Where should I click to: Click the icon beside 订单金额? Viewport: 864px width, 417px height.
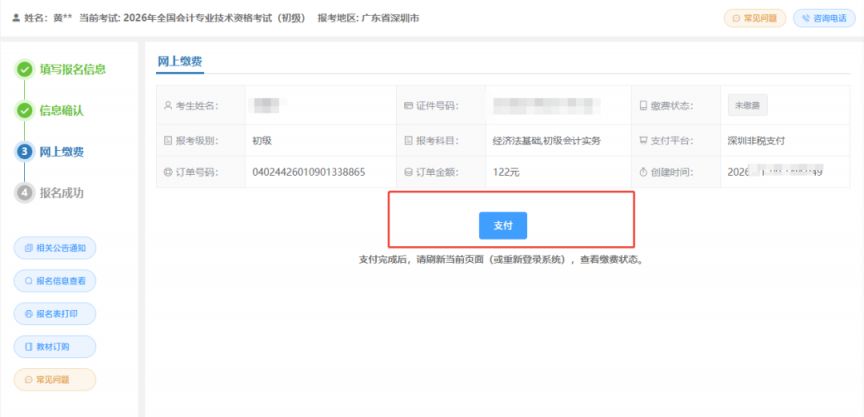(x=408, y=172)
